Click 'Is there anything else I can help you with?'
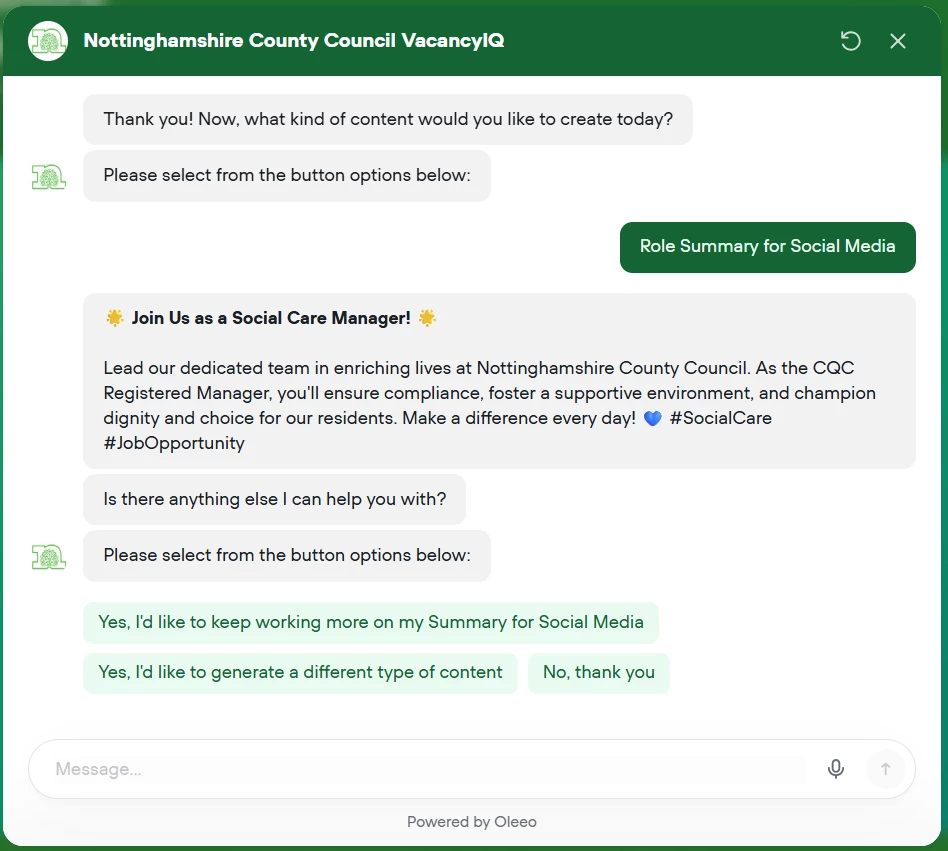 tap(274, 499)
